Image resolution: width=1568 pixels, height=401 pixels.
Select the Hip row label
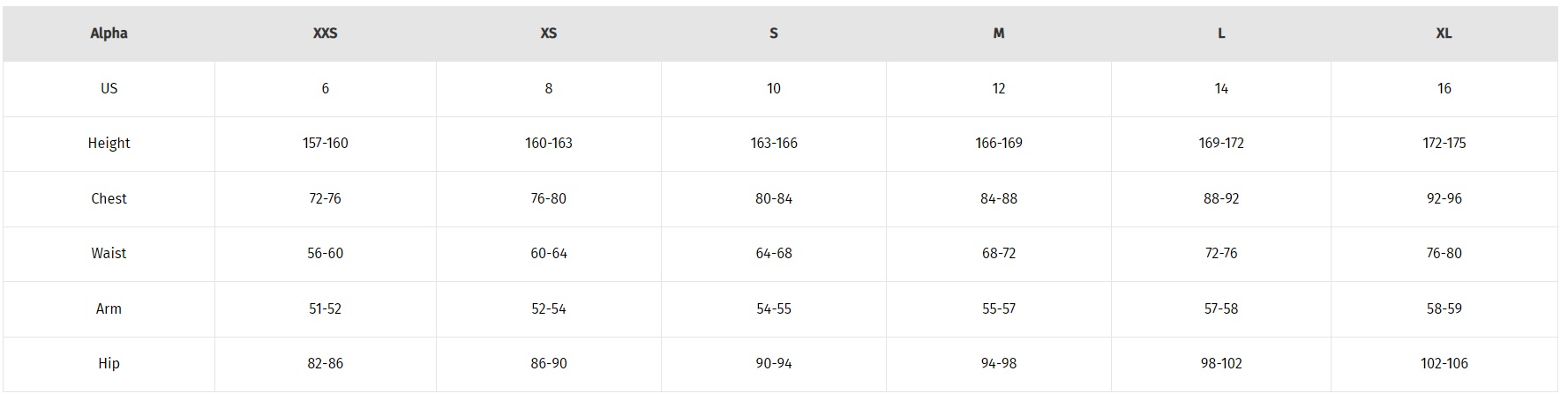pos(109,363)
